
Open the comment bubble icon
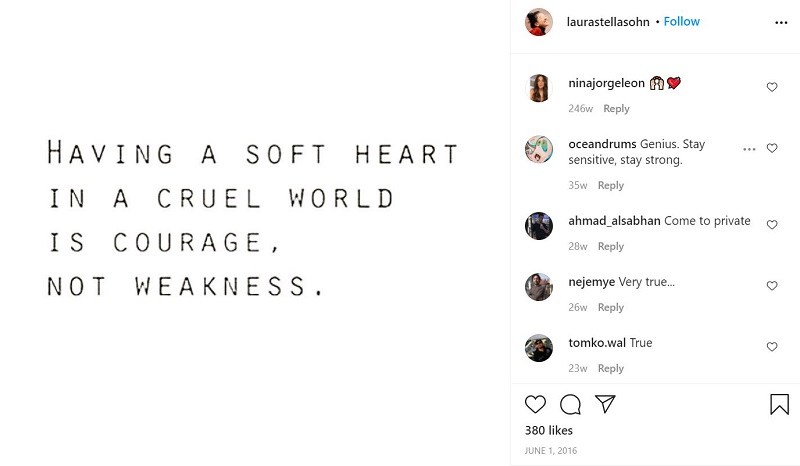pyautogui.click(x=570, y=404)
